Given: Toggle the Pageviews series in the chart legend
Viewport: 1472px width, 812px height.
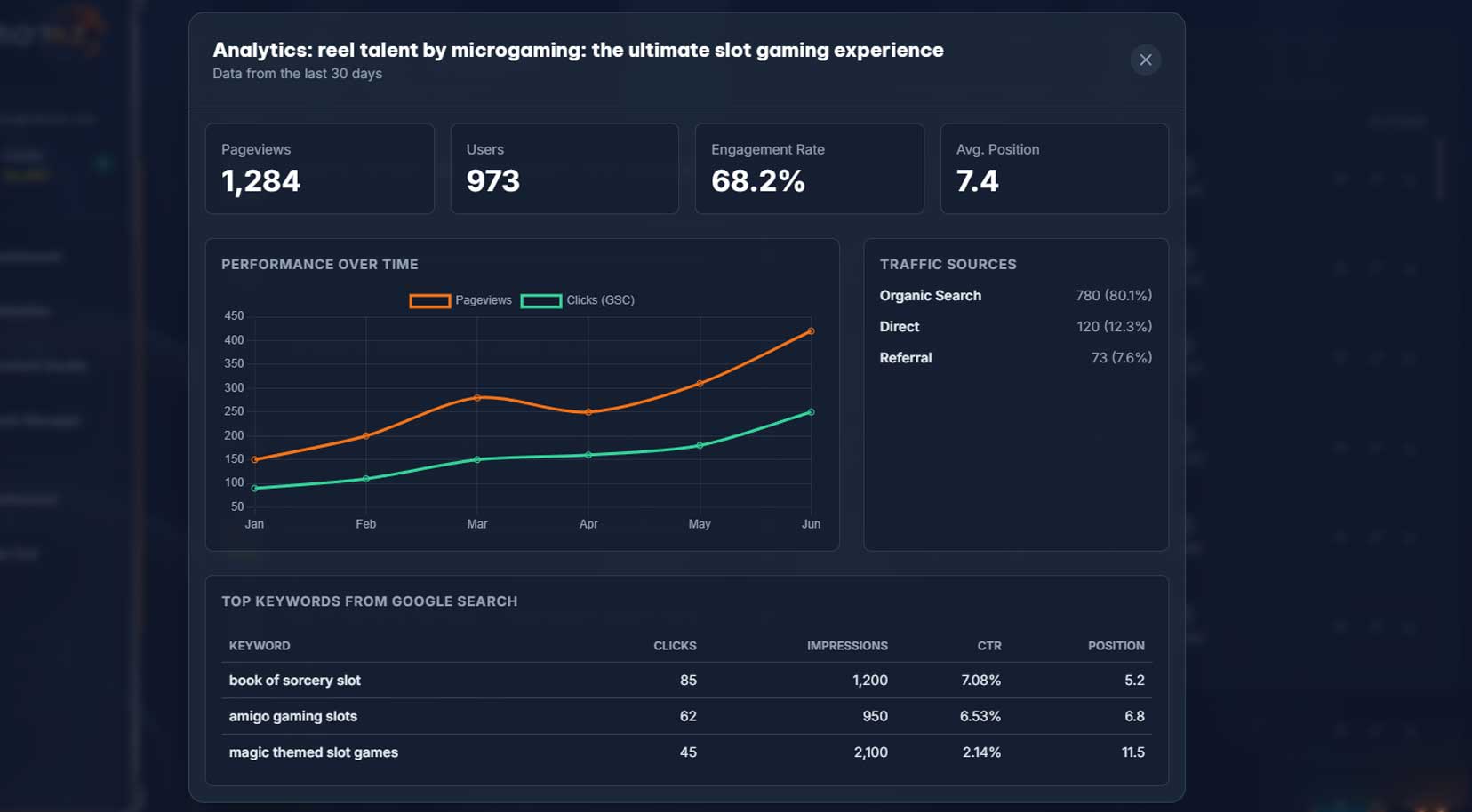Looking at the screenshot, I should pos(463,300).
